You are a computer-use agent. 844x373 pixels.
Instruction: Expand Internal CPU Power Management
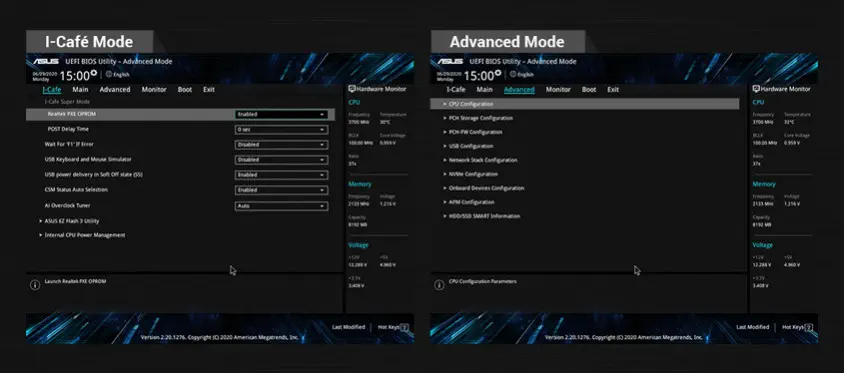82,235
